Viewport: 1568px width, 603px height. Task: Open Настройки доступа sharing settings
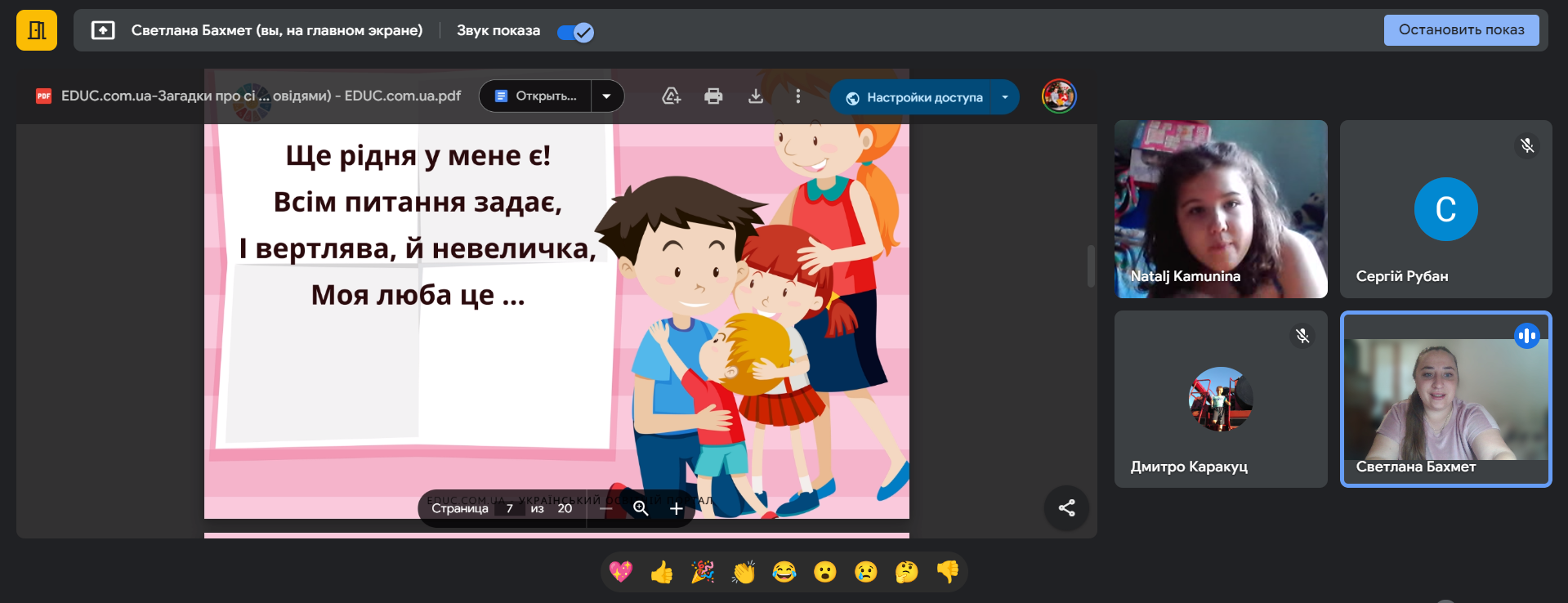point(914,97)
